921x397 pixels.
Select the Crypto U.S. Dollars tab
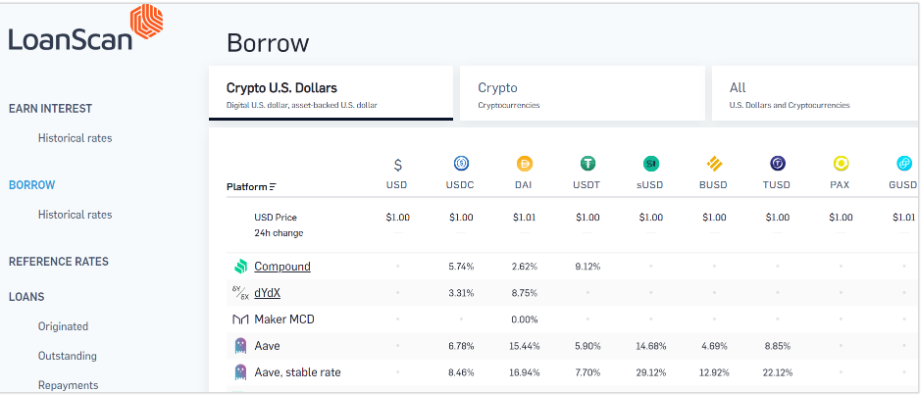[x=331, y=93]
